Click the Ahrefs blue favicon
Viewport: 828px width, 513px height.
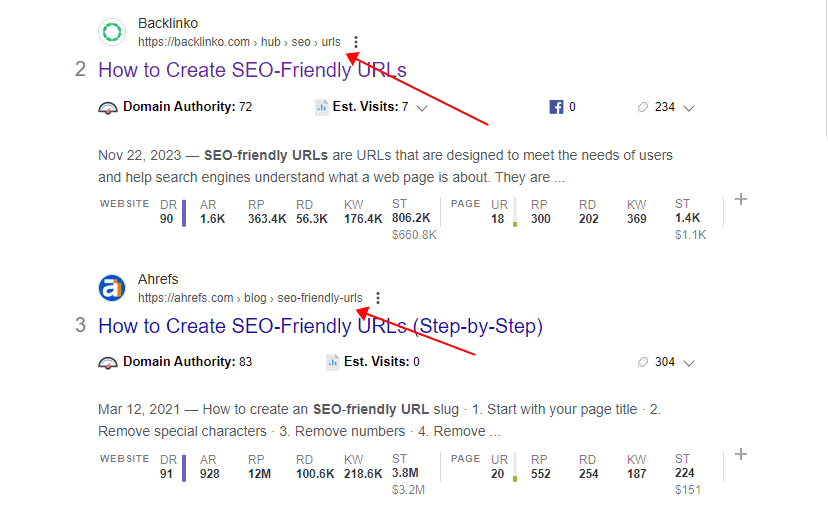click(112, 288)
